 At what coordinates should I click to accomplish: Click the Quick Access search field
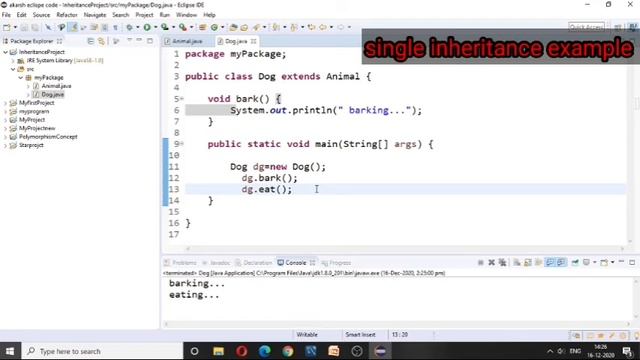pyautogui.click(x=586, y=27)
